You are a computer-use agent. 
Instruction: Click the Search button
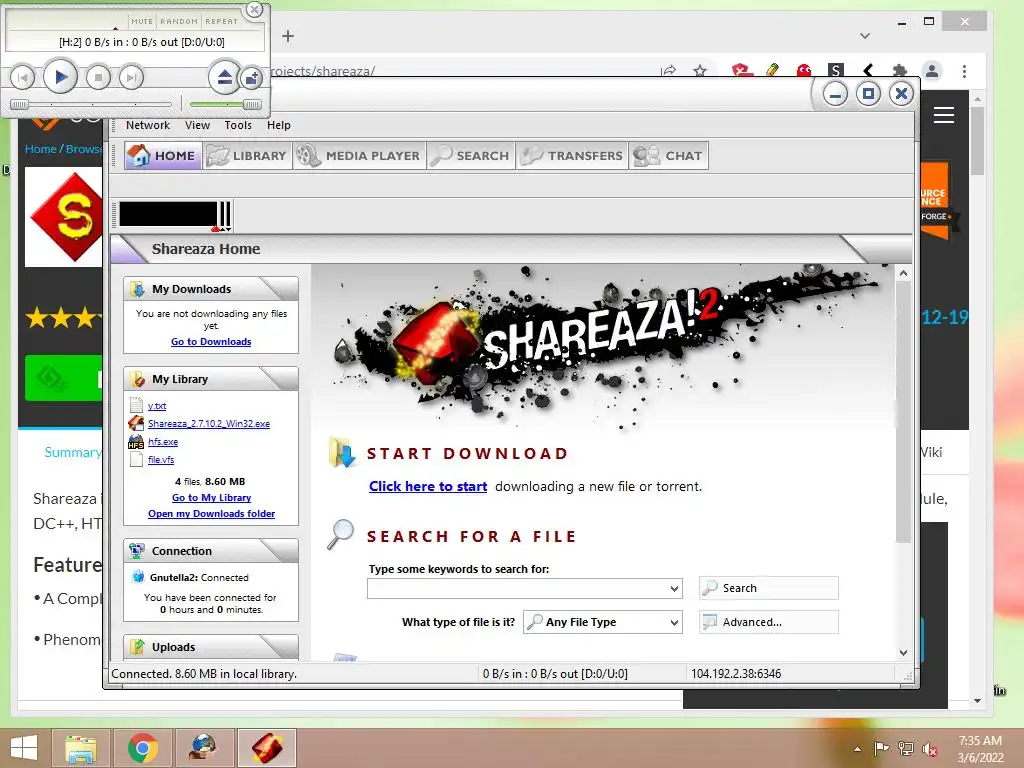(769, 588)
